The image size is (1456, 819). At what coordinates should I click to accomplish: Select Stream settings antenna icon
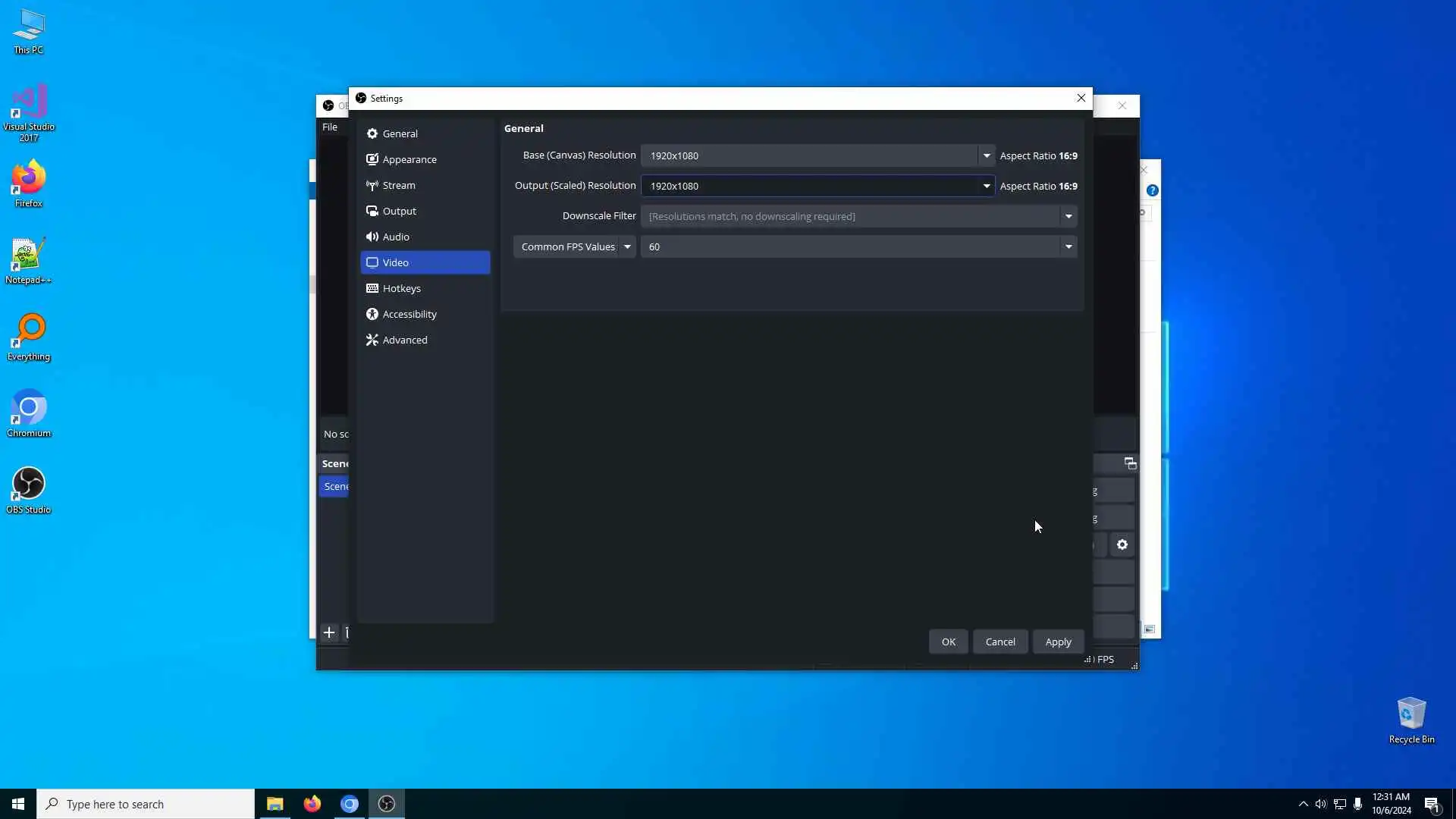coord(398,185)
